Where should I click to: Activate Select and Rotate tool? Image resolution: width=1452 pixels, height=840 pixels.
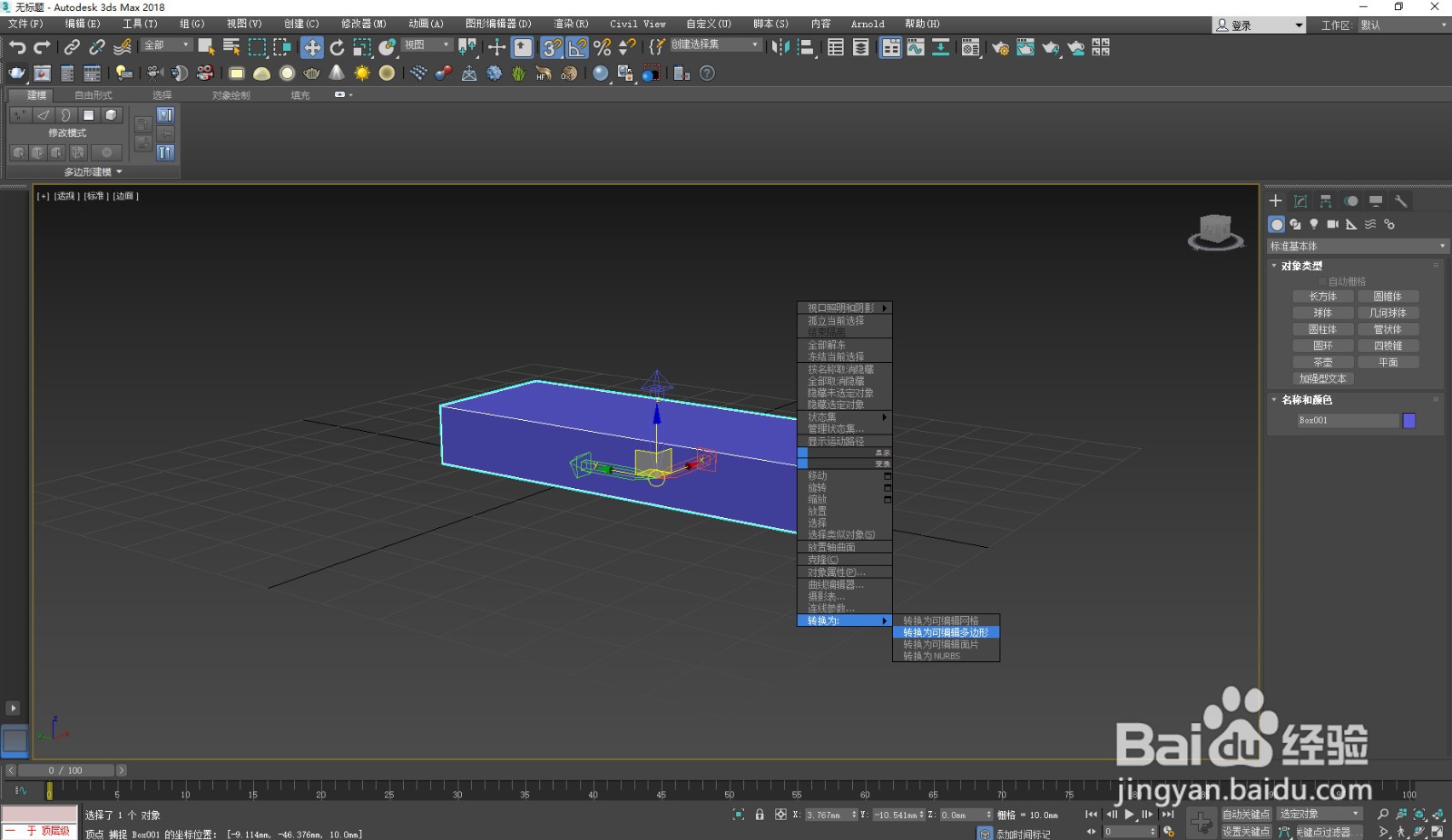(x=337, y=47)
